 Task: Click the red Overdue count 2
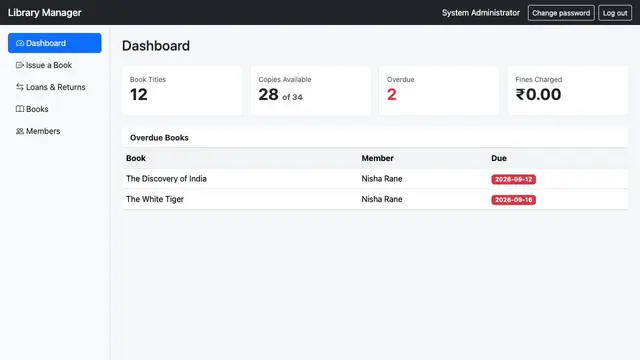(391, 95)
